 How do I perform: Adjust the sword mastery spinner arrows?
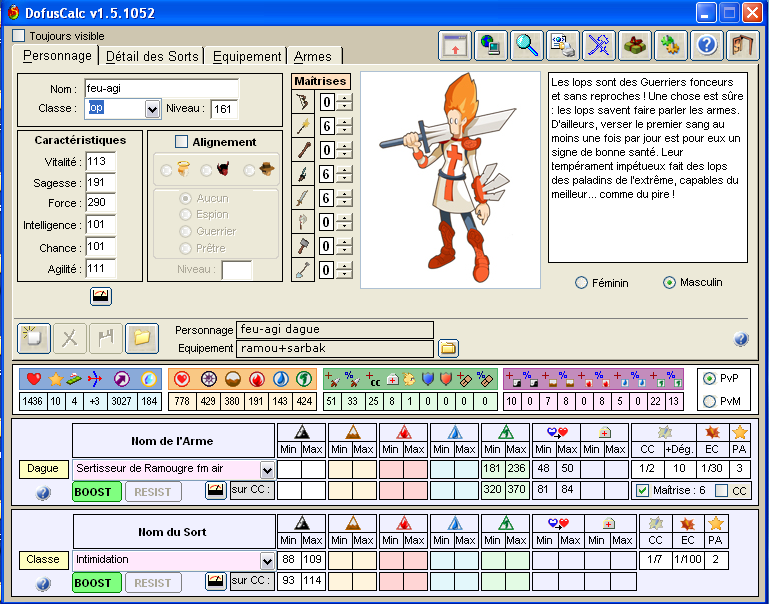(345, 198)
